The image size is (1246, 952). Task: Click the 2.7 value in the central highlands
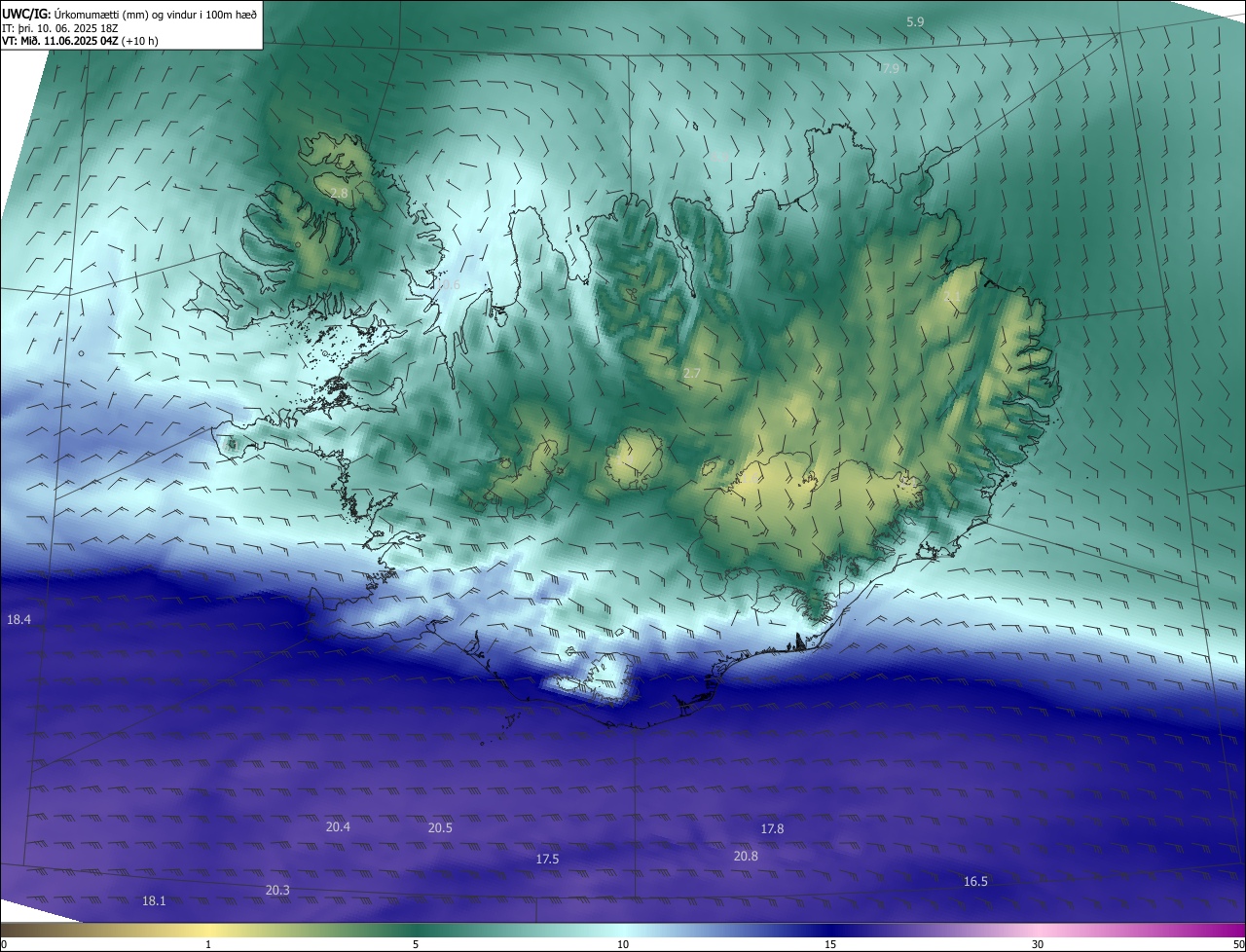691,373
